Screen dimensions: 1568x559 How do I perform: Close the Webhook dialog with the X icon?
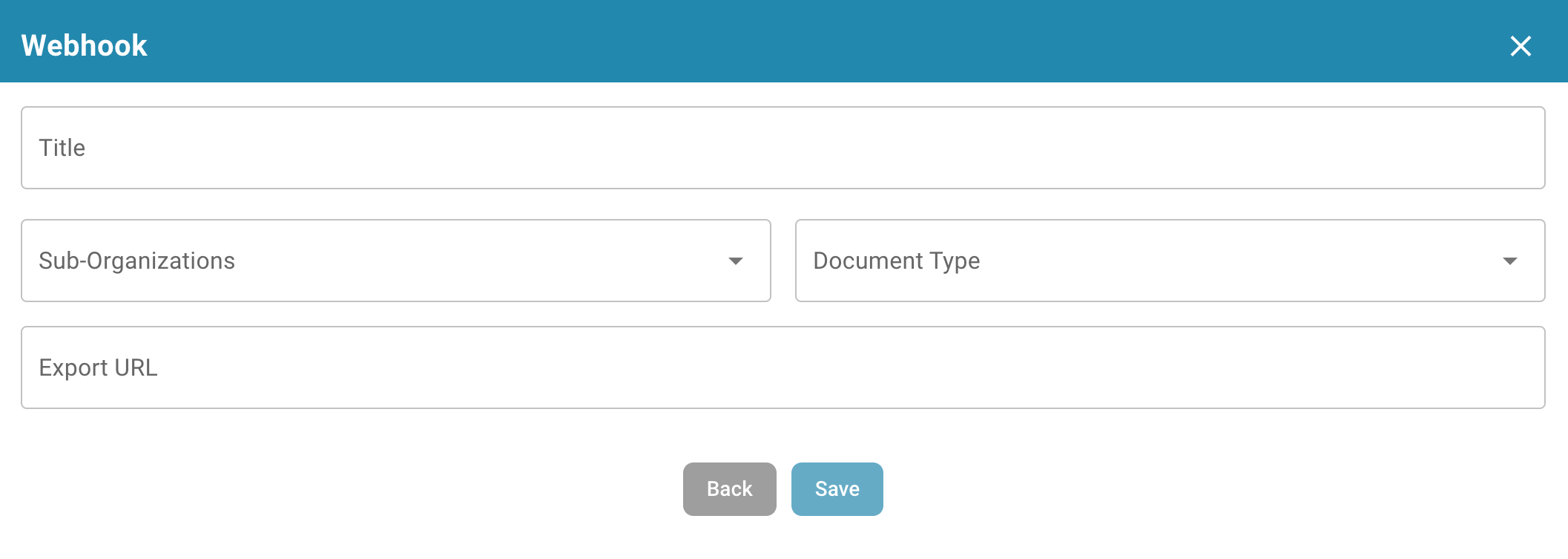(1520, 46)
